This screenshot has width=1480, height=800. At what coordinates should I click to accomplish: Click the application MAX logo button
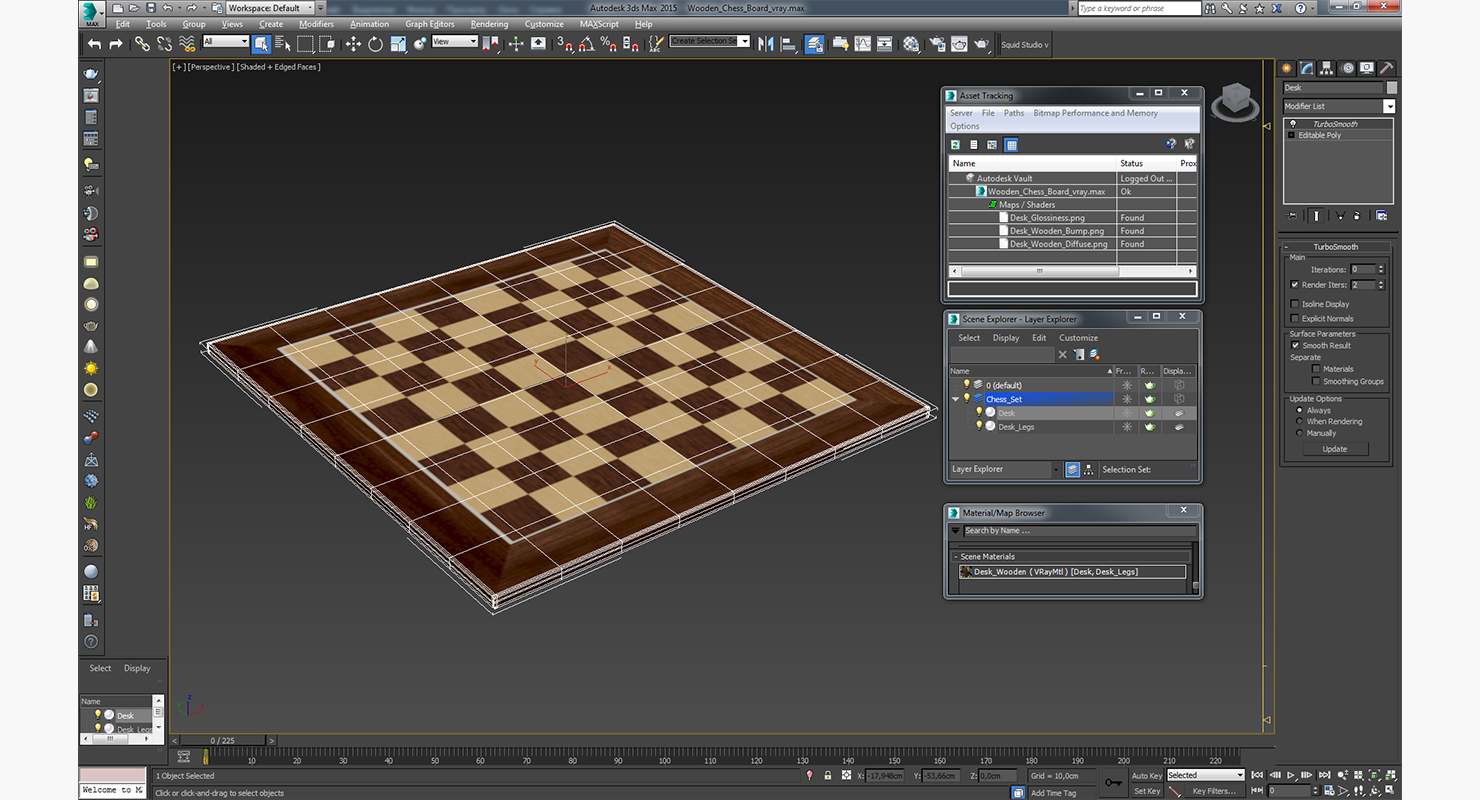tap(92, 14)
